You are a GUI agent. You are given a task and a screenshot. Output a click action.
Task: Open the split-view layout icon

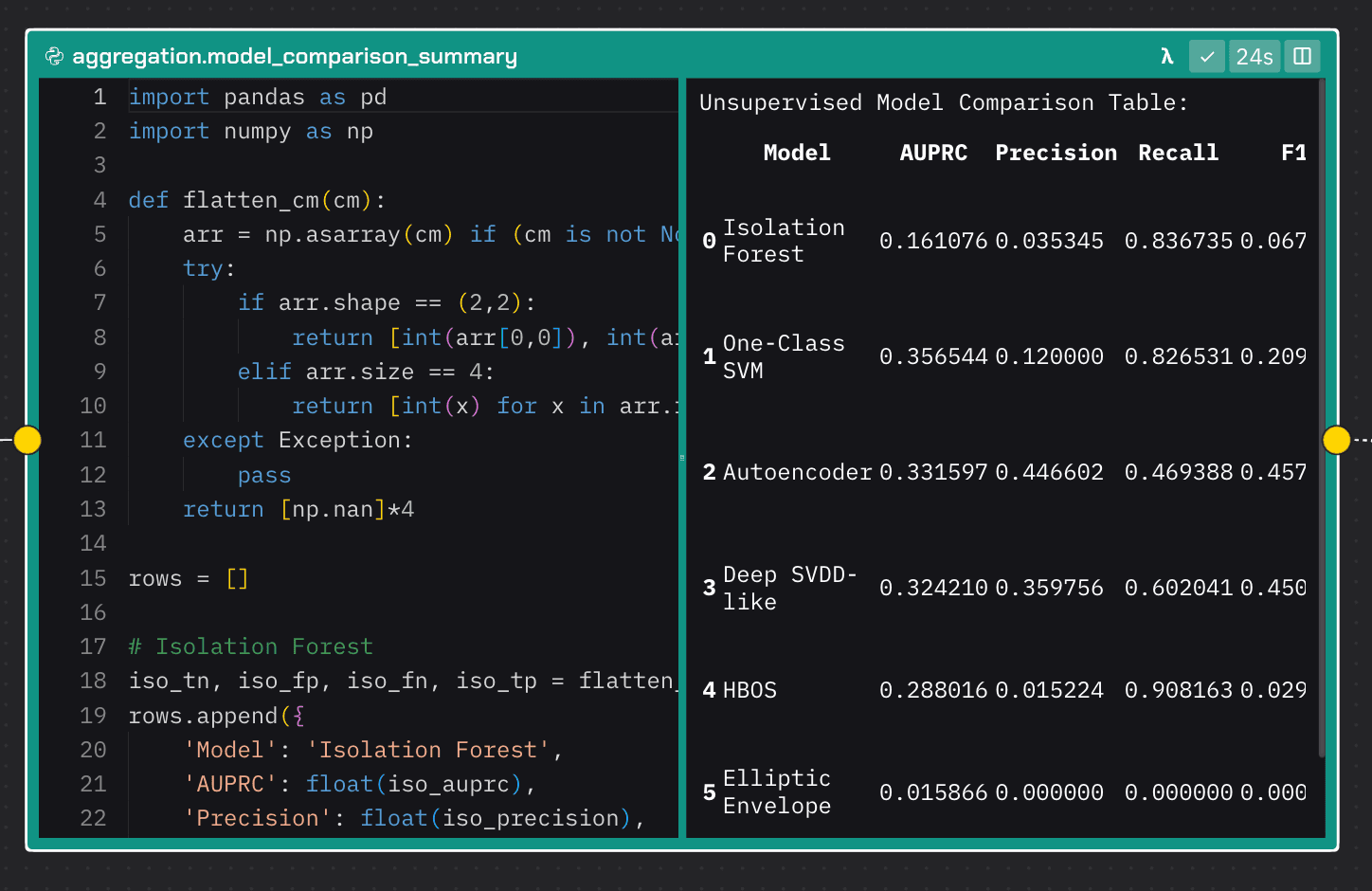point(1302,56)
